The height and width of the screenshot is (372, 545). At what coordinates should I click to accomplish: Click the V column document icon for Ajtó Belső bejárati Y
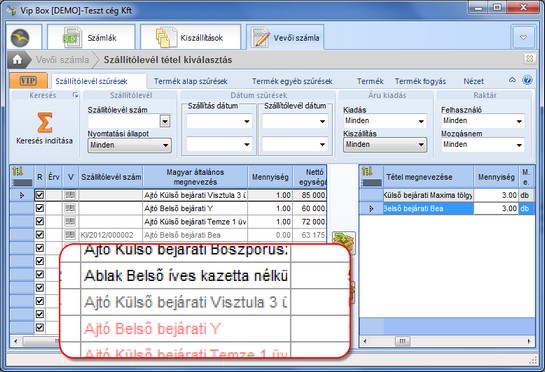[70, 208]
